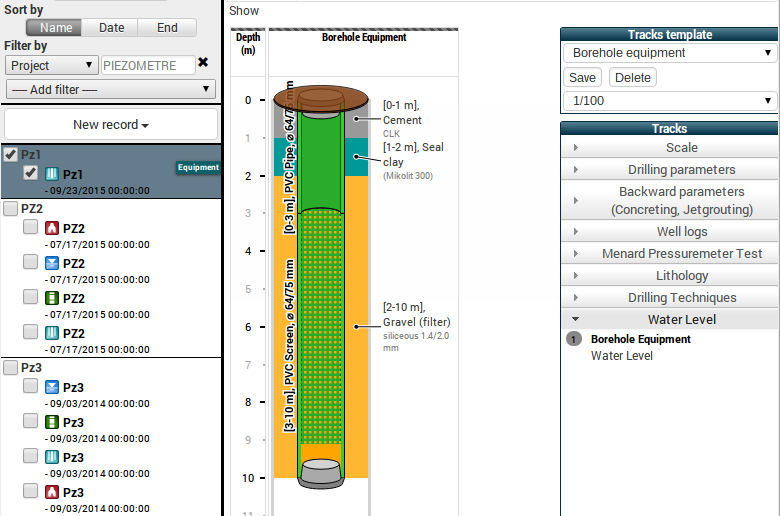Open the 1/100 scale dropdown
The height and width of the screenshot is (516, 780).
tap(669, 101)
